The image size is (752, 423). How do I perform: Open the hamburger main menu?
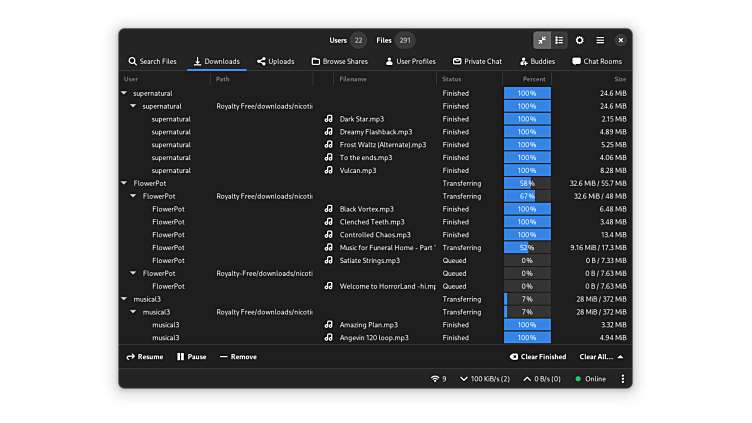pyautogui.click(x=600, y=40)
